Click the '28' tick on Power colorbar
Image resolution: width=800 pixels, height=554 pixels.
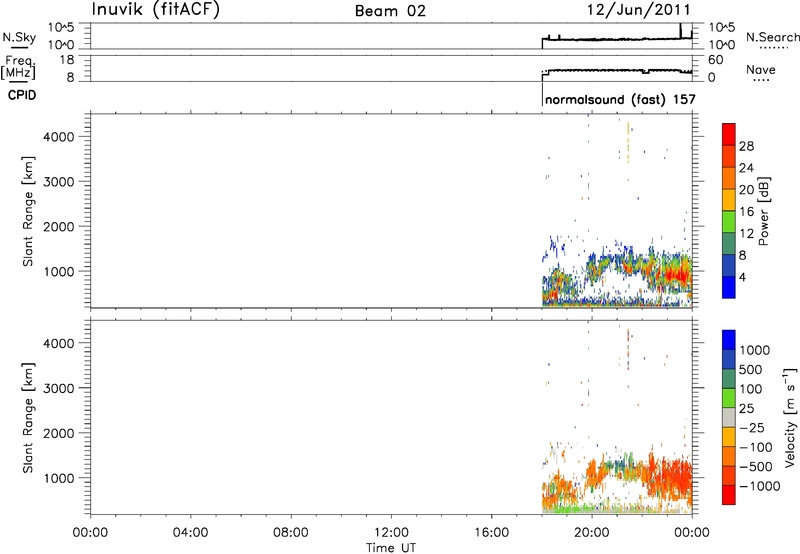coord(746,146)
